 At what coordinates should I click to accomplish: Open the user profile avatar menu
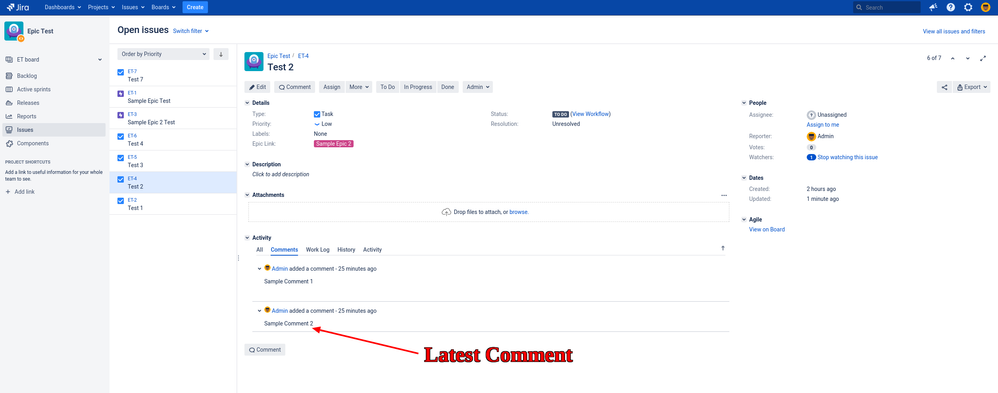(x=985, y=7)
